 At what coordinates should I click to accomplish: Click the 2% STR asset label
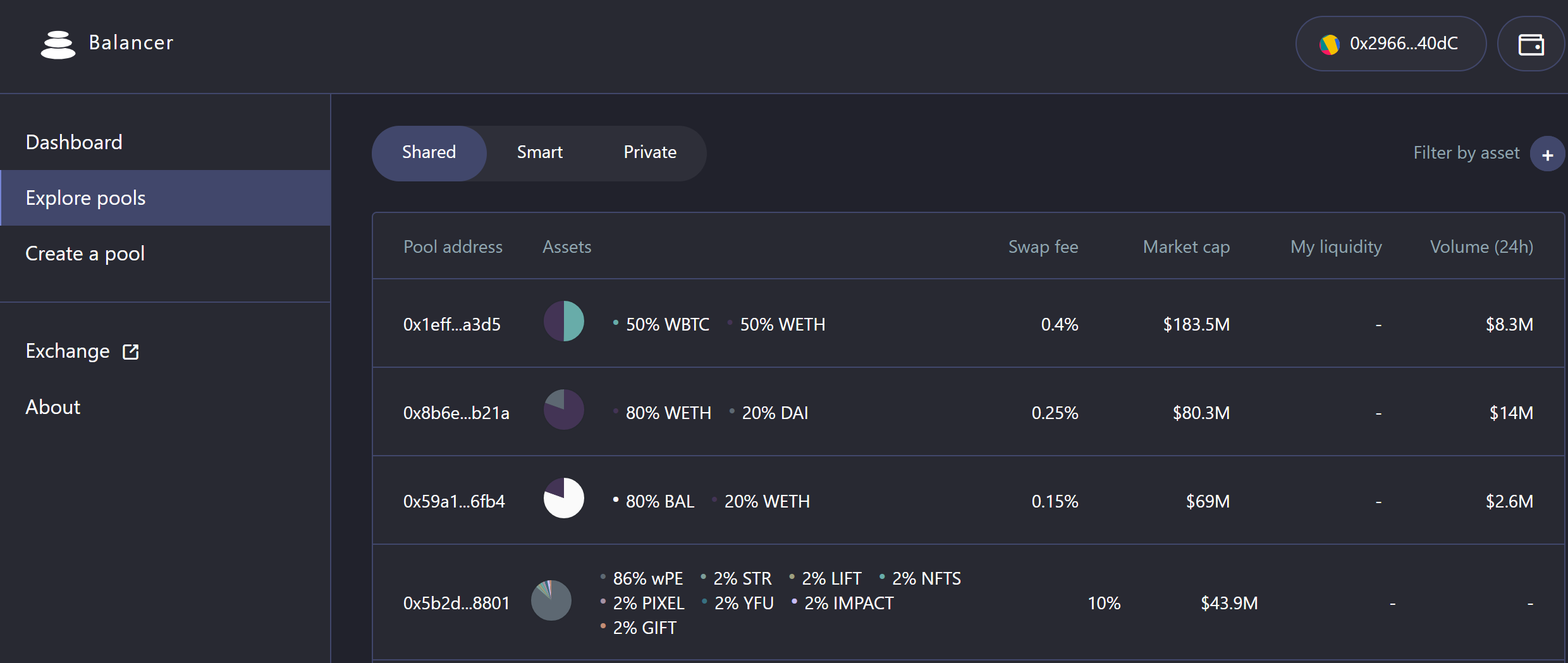743,578
